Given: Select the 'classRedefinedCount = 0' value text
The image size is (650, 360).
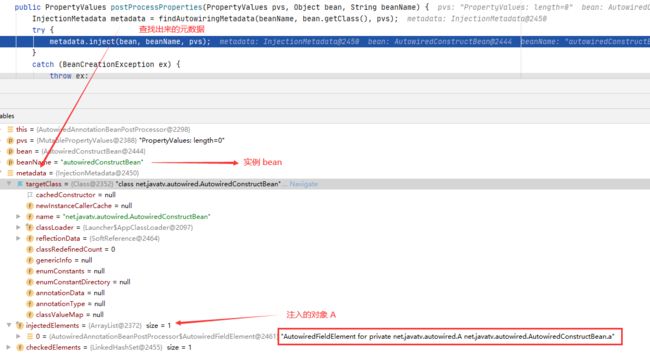Looking at the screenshot, I should pos(75,249).
